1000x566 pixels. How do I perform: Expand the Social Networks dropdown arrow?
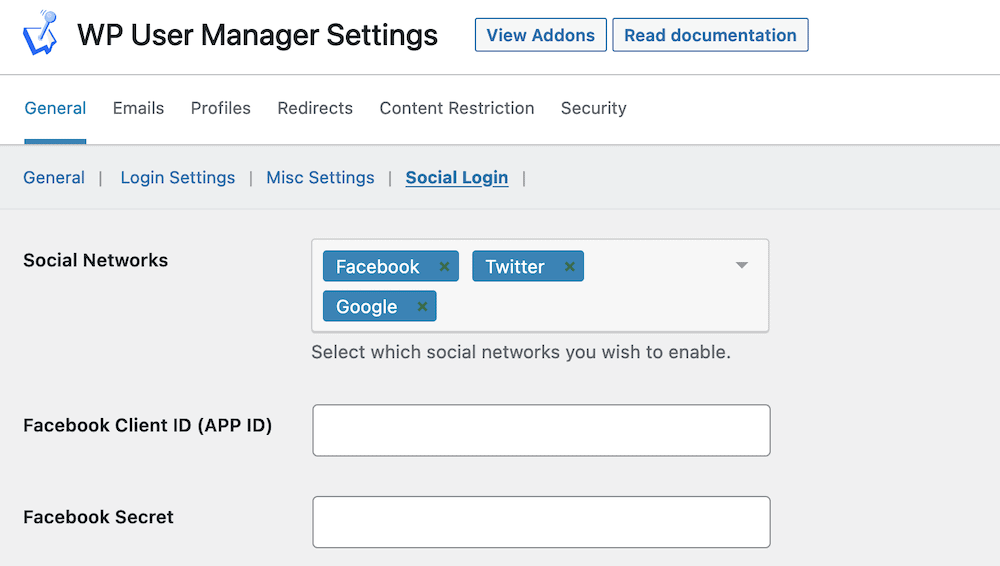pos(741,265)
